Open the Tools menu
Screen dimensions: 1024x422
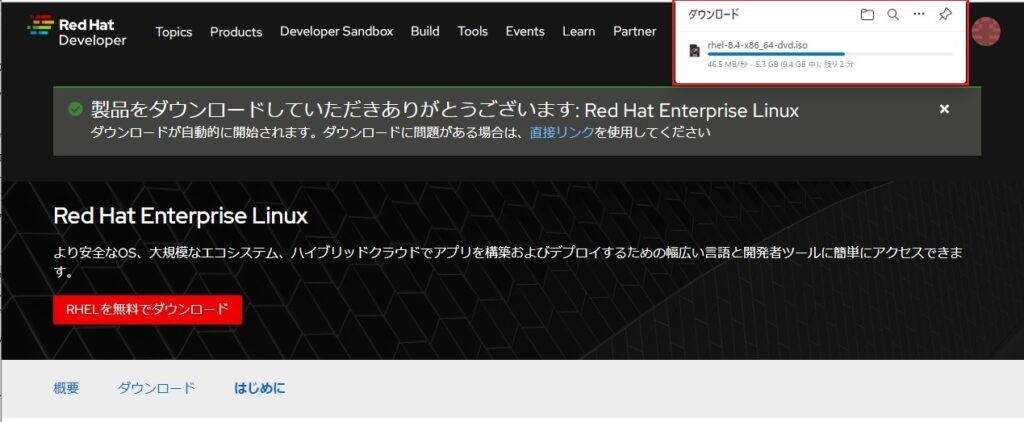[473, 31]
